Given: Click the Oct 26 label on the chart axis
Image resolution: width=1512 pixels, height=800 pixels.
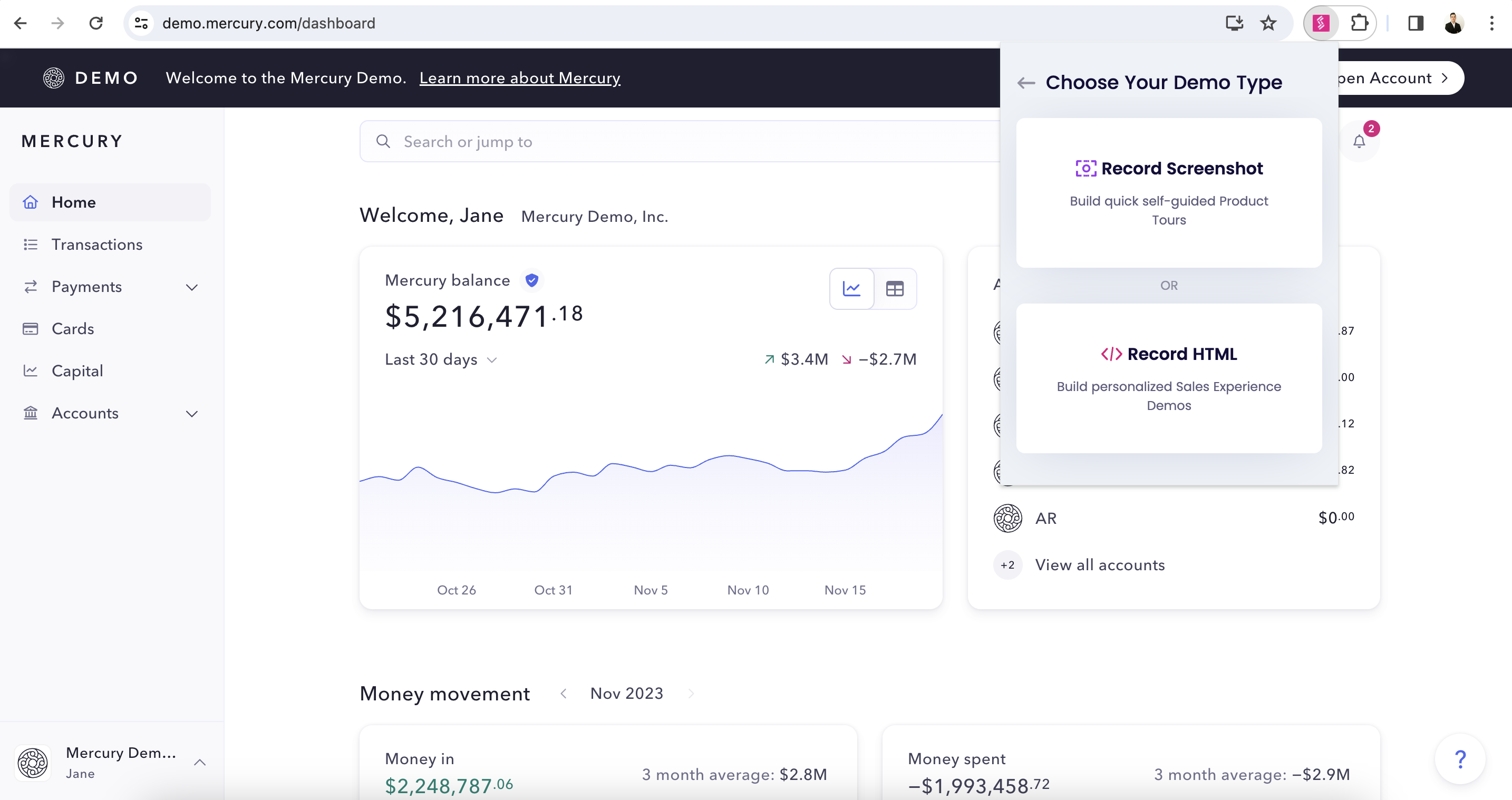Looking at the screenshot, I should click(457, 590).
